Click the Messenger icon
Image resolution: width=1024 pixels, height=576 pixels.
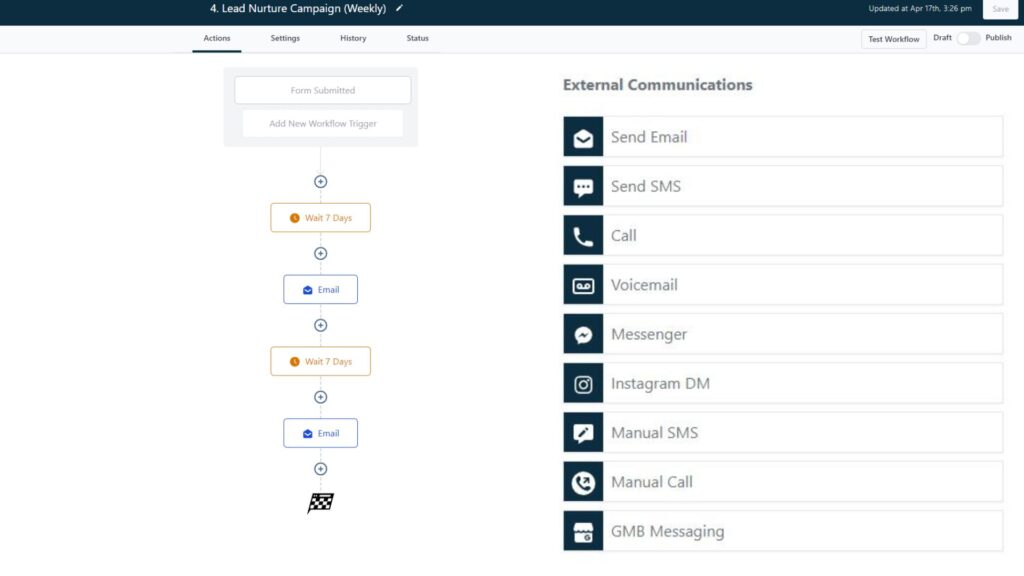click(583, 334)
